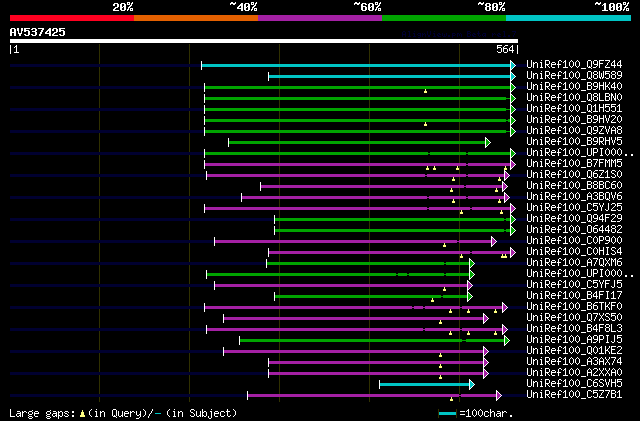640x421 pixels.
Task: Click the green O64482 alignment bar
Action: 393,230
